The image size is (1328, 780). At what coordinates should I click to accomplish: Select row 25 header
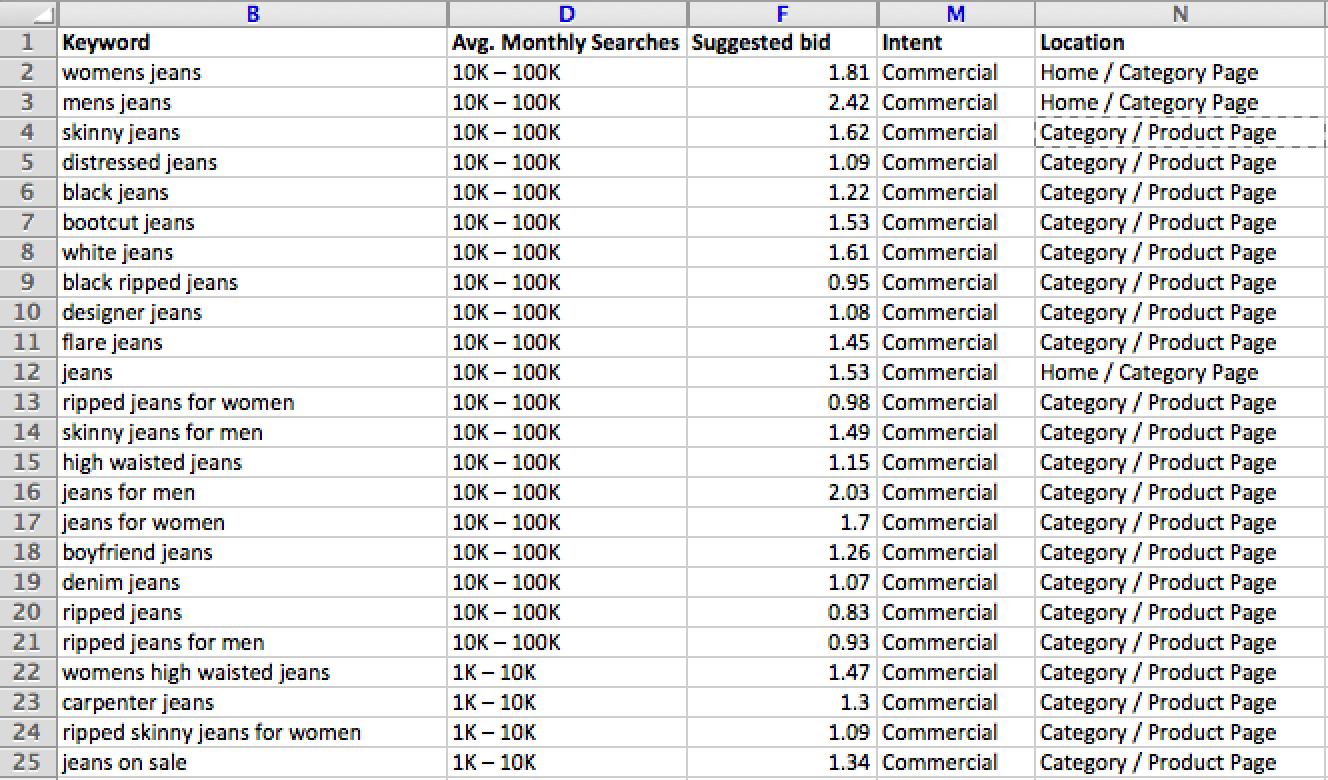28,762
